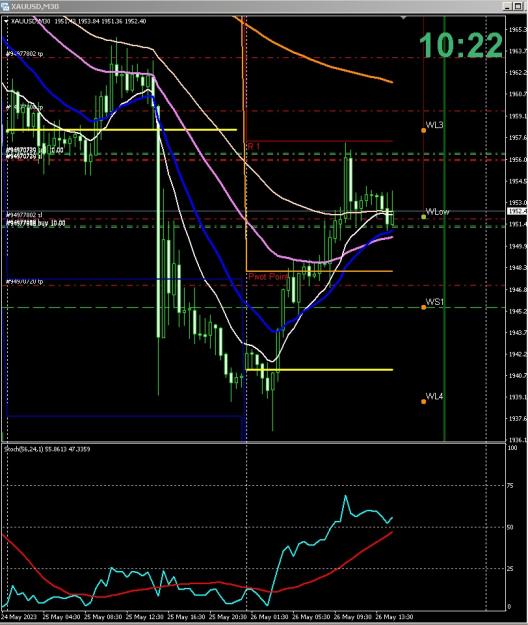This screenshot has height=625, width=528.
Task: Click the XAUUSD,M30 title bar text
Action: [35, 6]
